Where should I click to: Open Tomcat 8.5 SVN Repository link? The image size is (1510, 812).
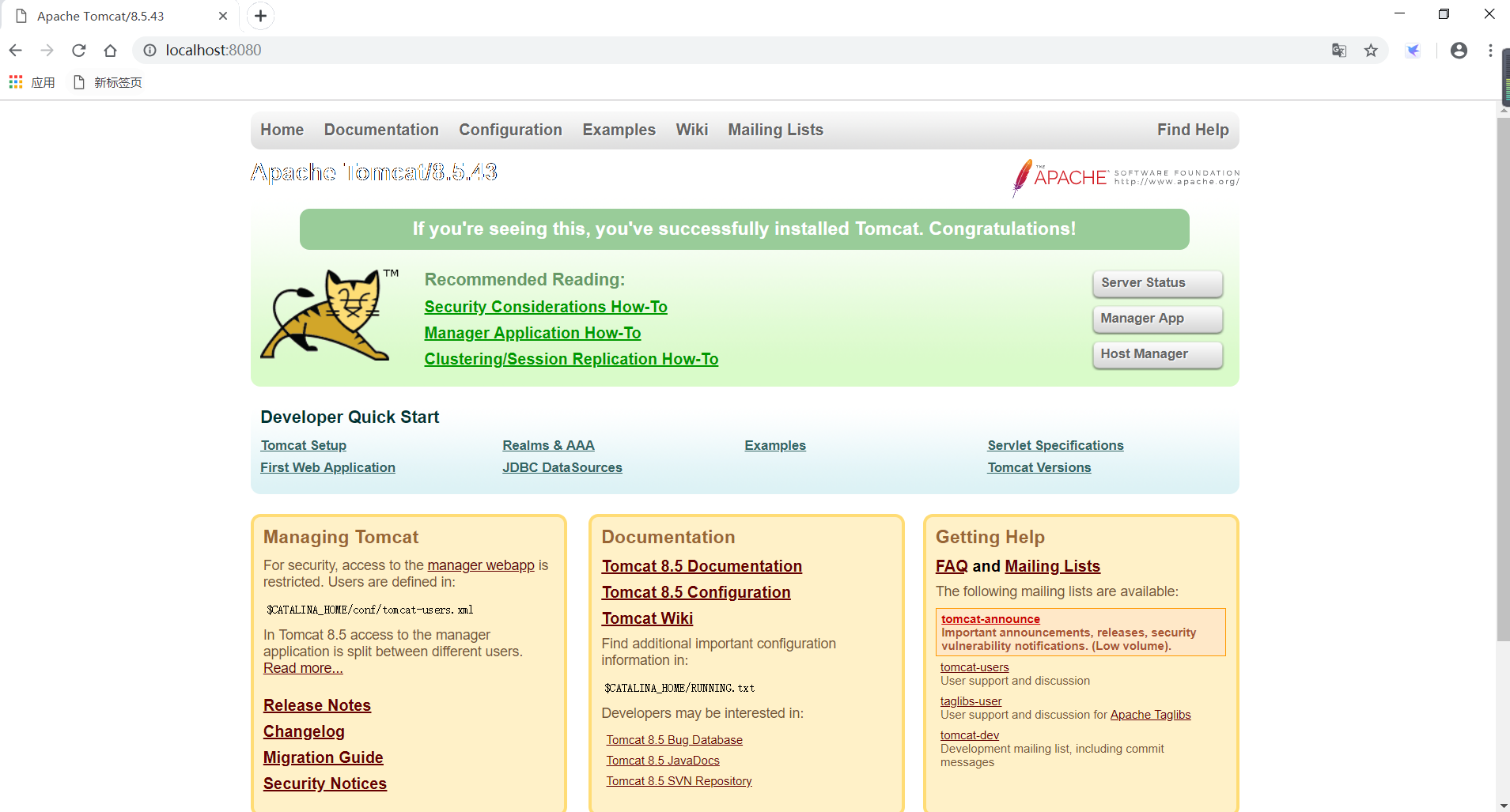679,781
